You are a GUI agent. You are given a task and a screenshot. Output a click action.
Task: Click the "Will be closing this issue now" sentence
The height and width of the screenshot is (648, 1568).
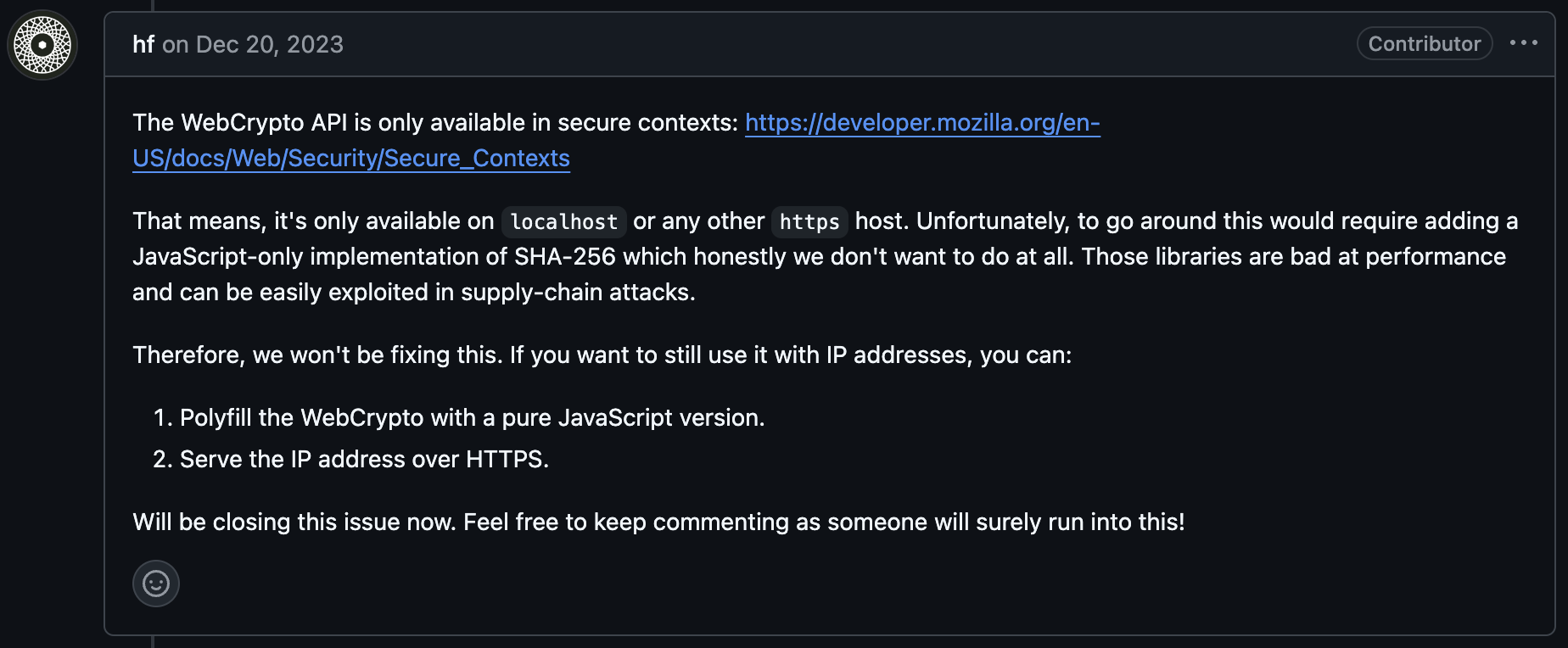click(x=294, y=522)
